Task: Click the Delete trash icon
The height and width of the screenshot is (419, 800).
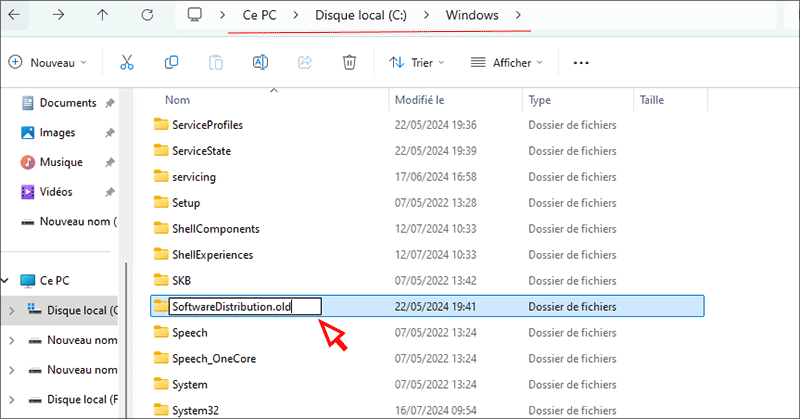Action: [349, 62]
